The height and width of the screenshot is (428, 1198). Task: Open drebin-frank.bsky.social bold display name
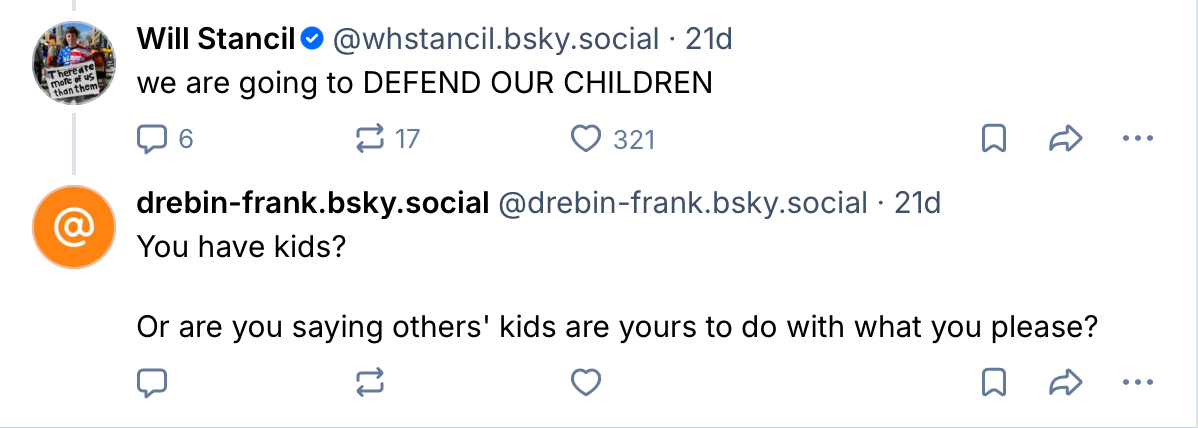pyautogui.click(x=312, y=204)
